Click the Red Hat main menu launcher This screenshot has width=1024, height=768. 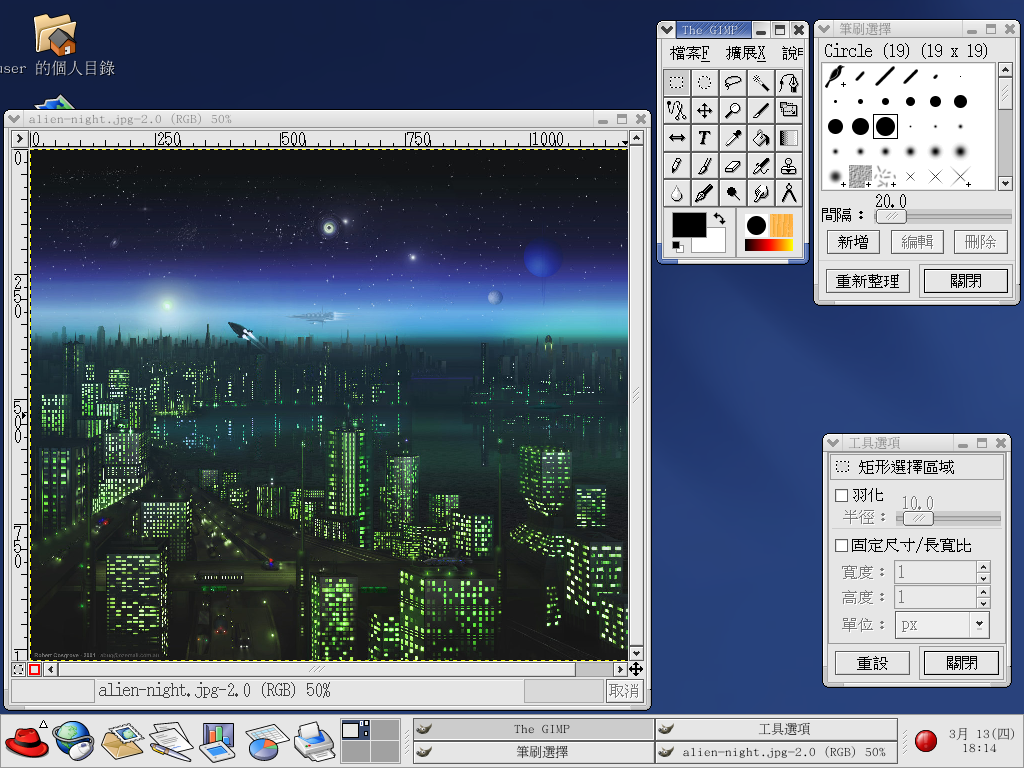point(26,741)
